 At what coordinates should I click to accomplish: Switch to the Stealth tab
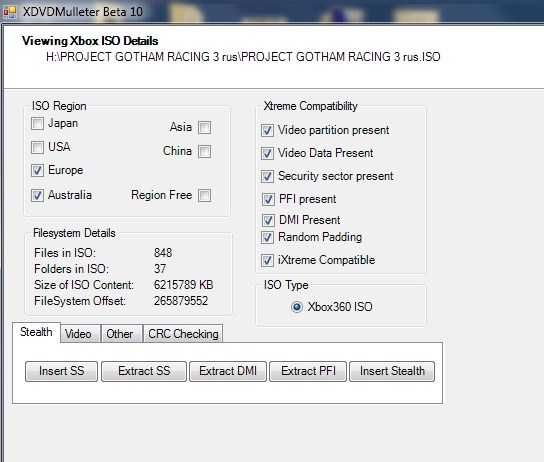pyautogui.click(x=36, y=332)
